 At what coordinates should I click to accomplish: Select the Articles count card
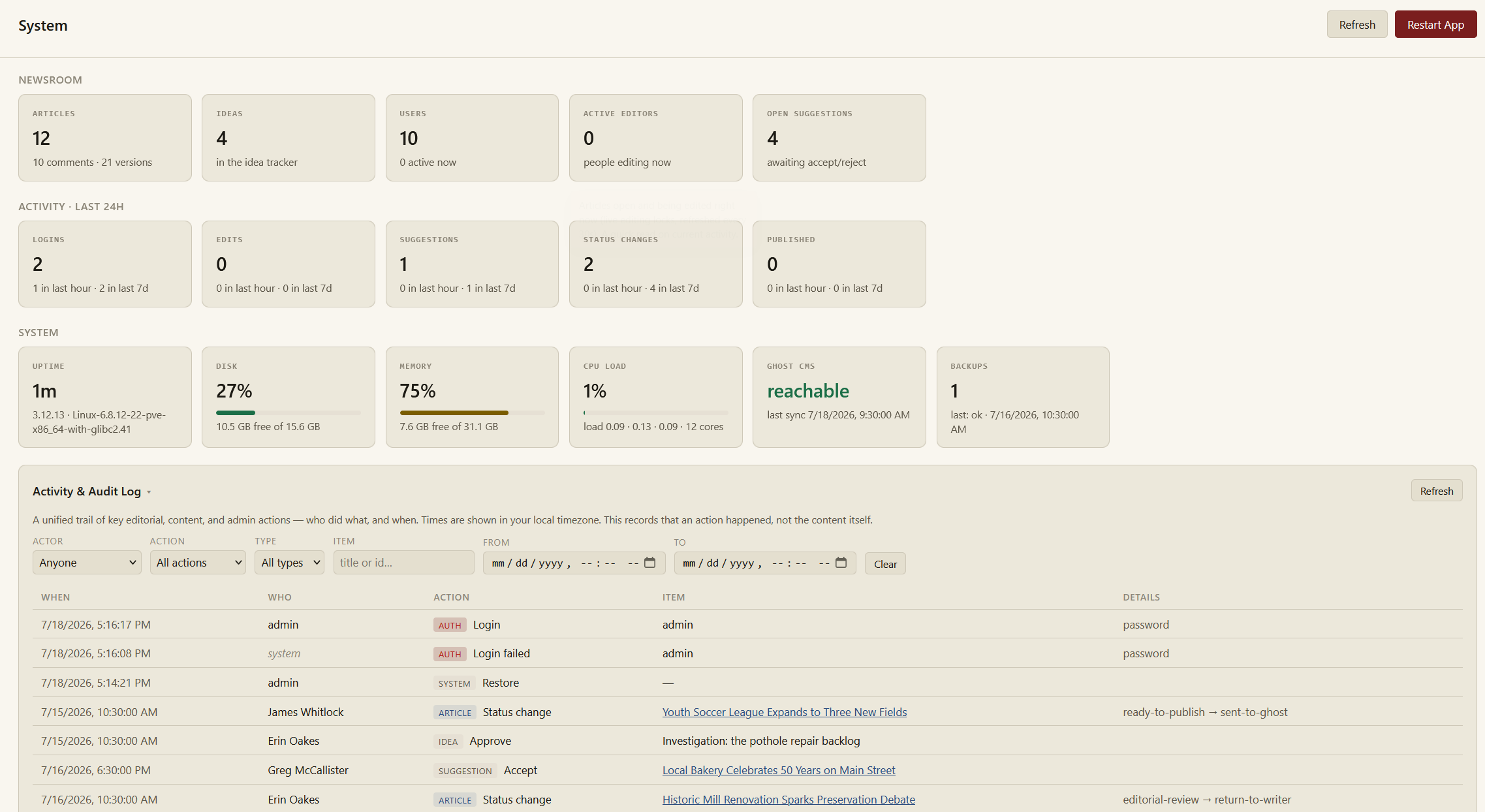[x=105, y=138]
